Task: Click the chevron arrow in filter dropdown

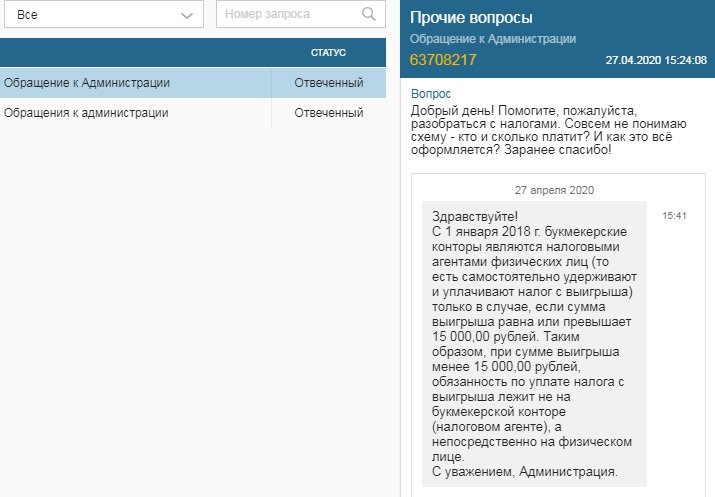Action: click(x=186, y=16)
